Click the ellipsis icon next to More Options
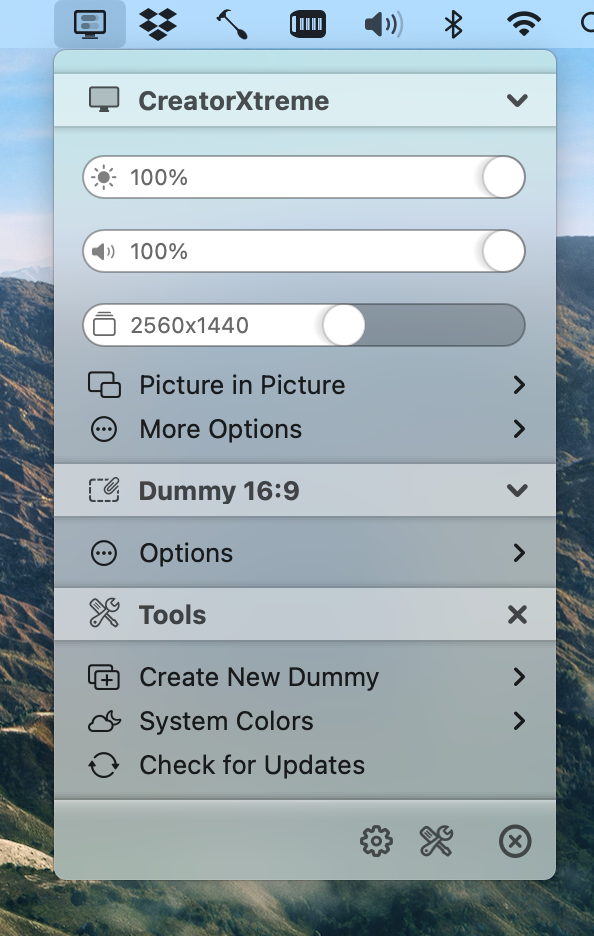The image size is (594, 936). pyautogui.click(x=103, y=429)
